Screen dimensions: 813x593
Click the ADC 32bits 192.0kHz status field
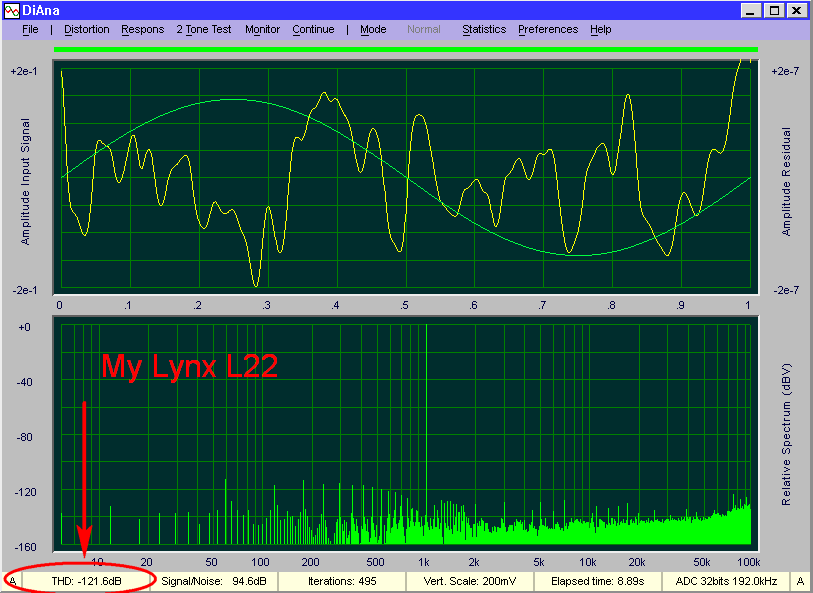point(726,582)
